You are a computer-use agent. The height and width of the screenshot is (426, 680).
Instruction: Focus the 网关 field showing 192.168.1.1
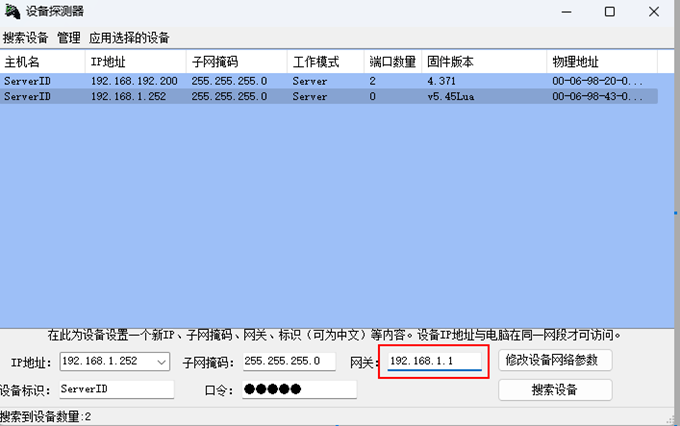pyautogui.click(x=435, y=361)
